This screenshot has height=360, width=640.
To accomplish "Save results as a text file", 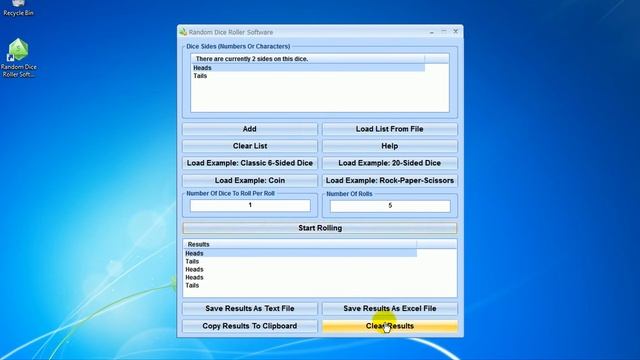I will tap(250, 309).
